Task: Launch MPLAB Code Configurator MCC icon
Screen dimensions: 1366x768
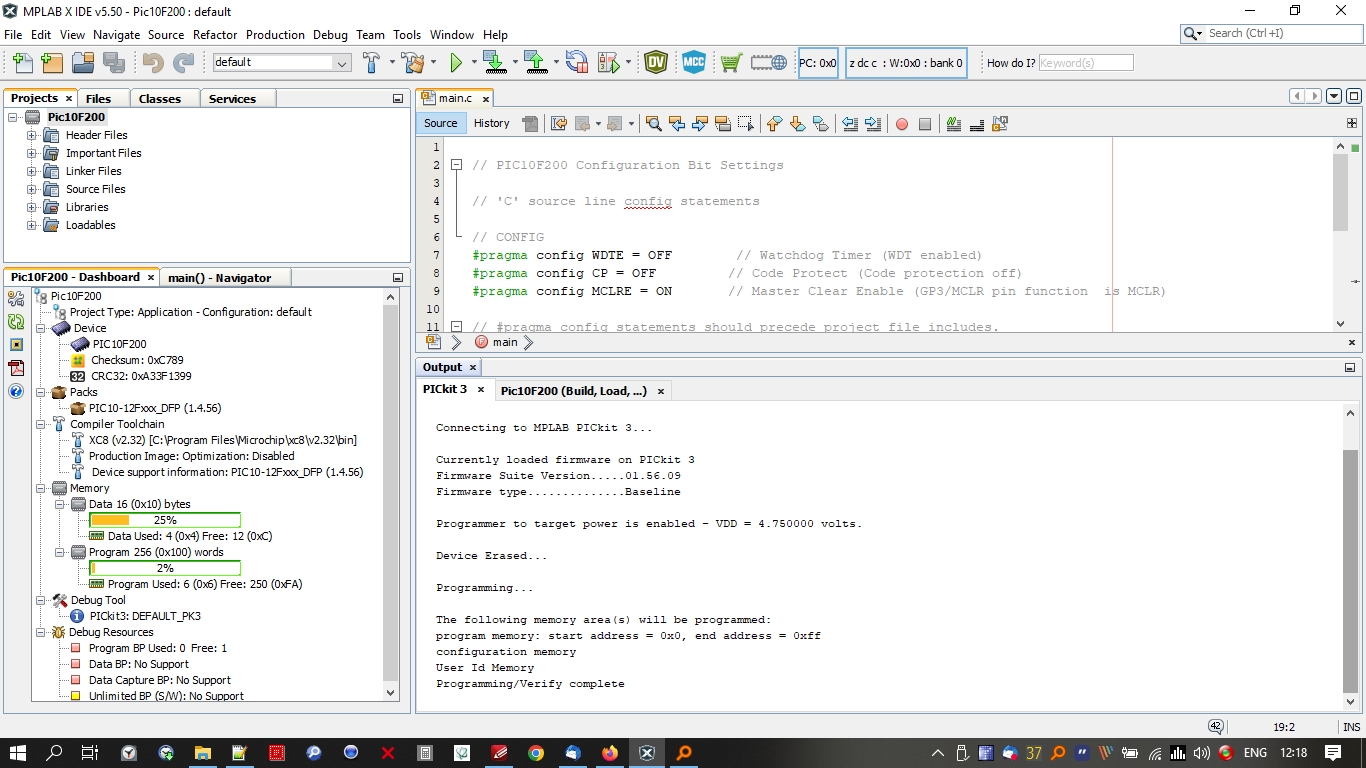Action: 694,62
